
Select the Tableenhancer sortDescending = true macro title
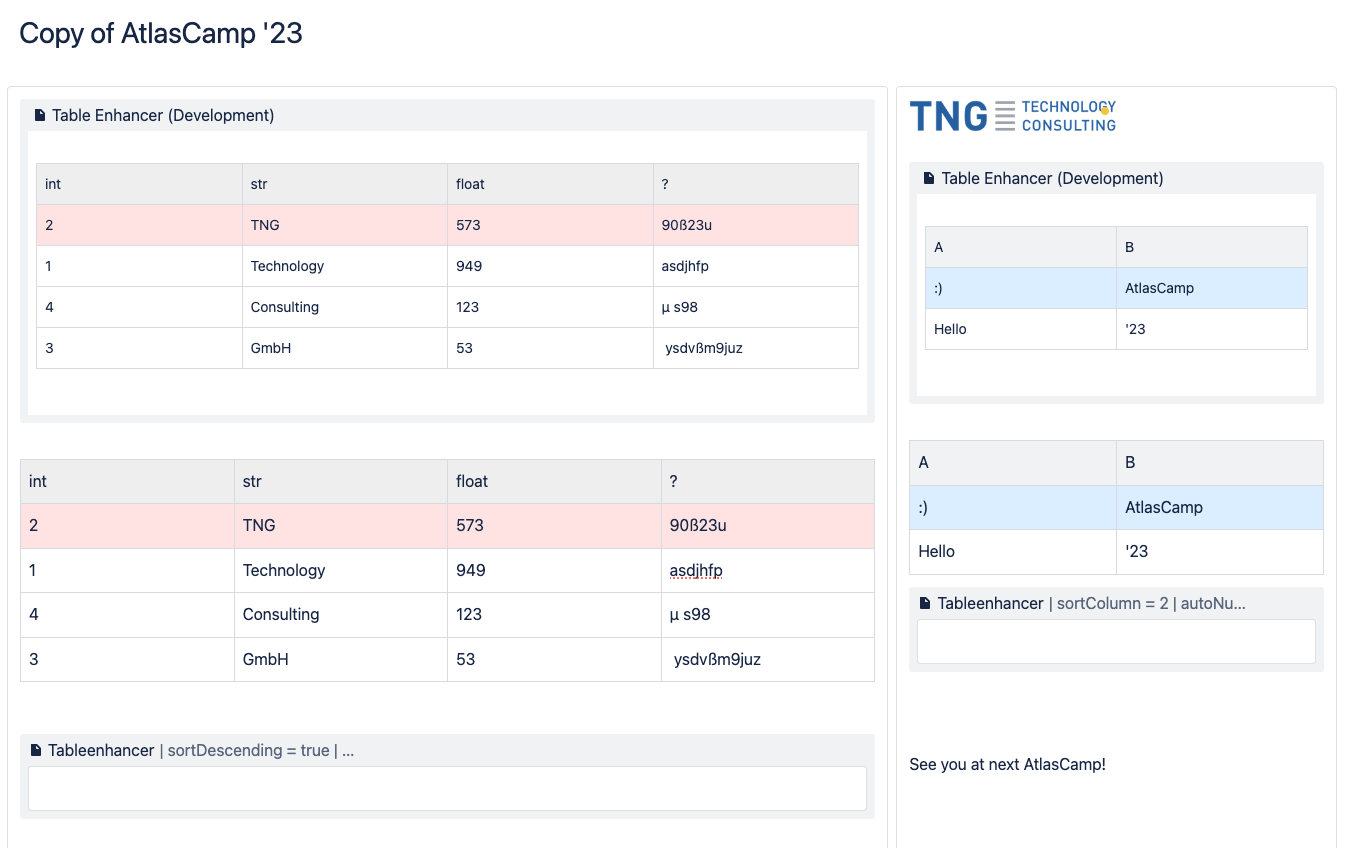200,751
